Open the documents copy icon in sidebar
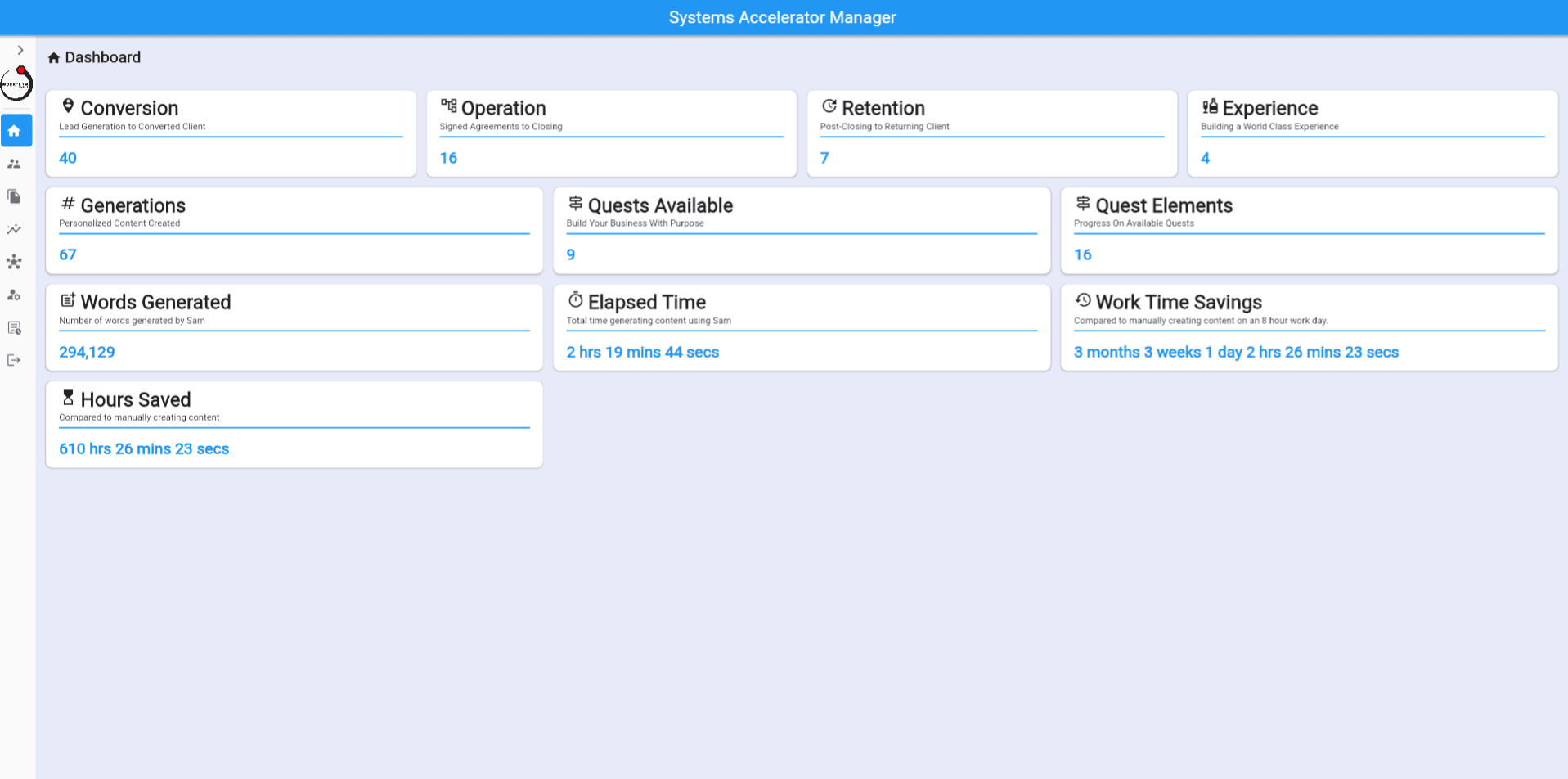 14,196
